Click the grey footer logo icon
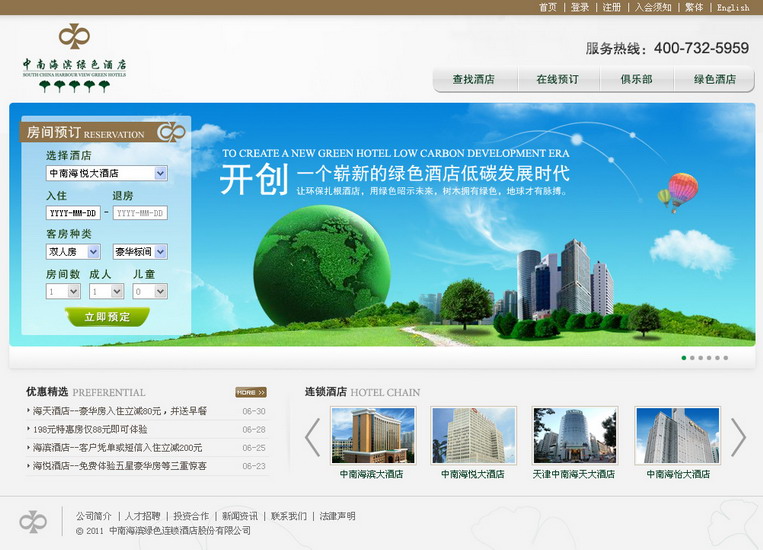 pos(33,522)
